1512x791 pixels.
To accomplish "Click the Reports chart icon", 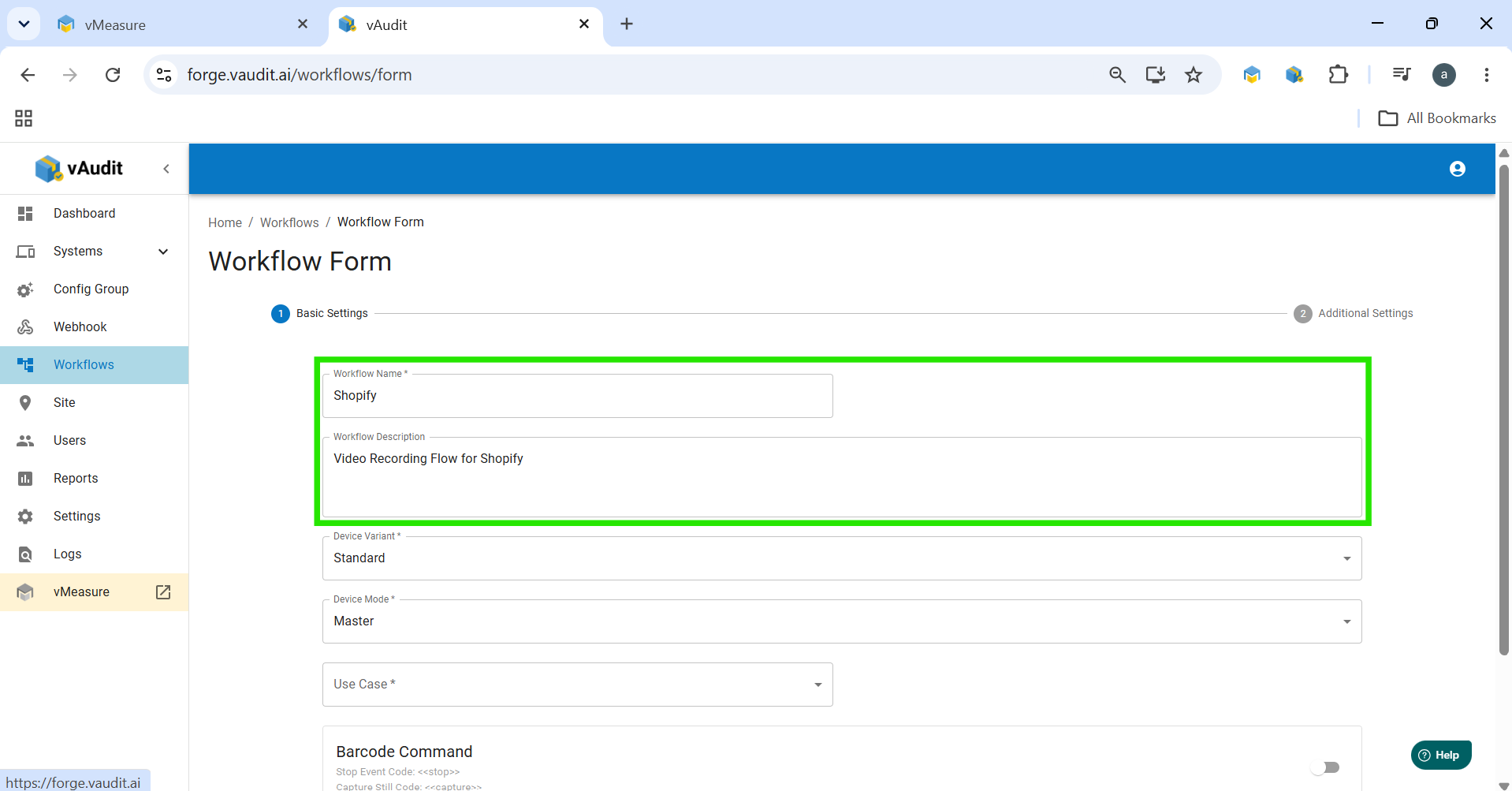I will coord(25,479).
